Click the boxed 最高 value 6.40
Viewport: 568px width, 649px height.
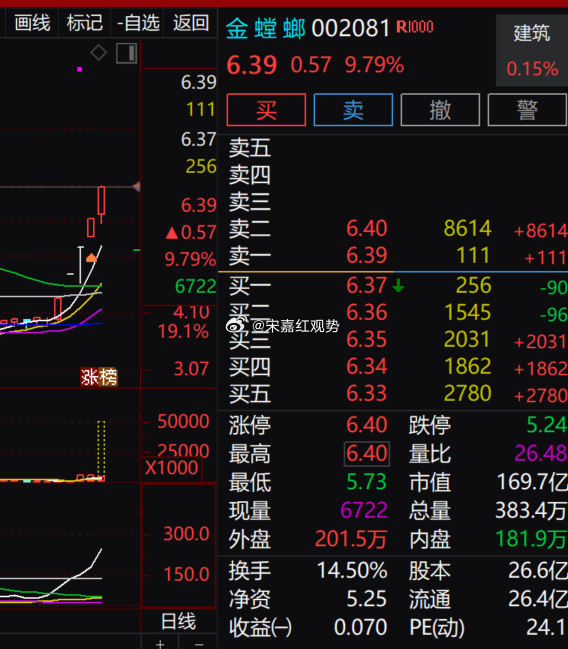367,454
